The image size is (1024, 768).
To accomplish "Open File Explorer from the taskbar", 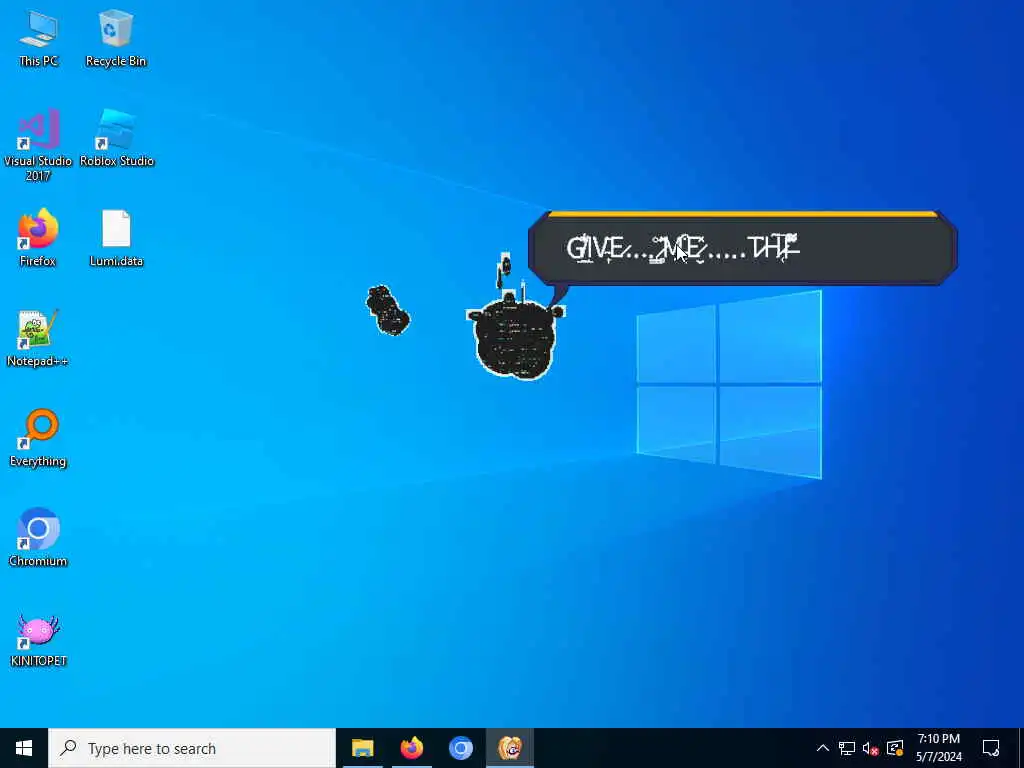I will click(362, 748).
